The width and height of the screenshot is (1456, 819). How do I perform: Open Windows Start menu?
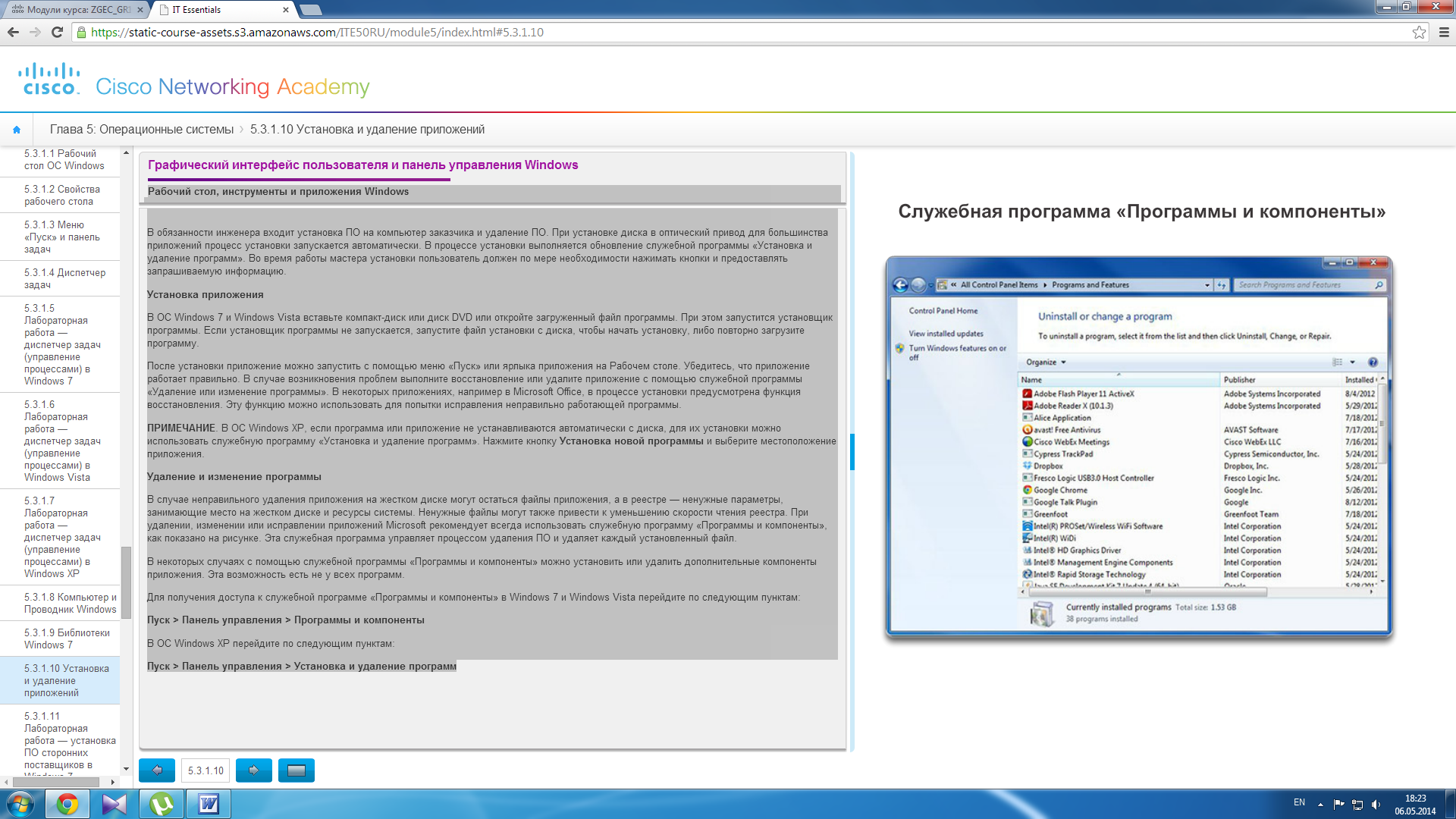click(20, 804)
